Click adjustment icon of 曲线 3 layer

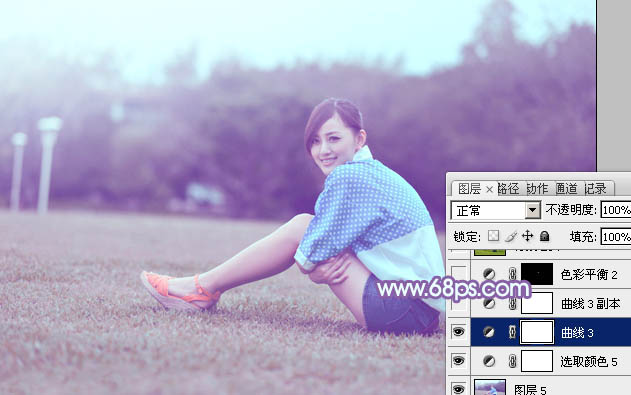pyautogui.click(x=489, y=332)
